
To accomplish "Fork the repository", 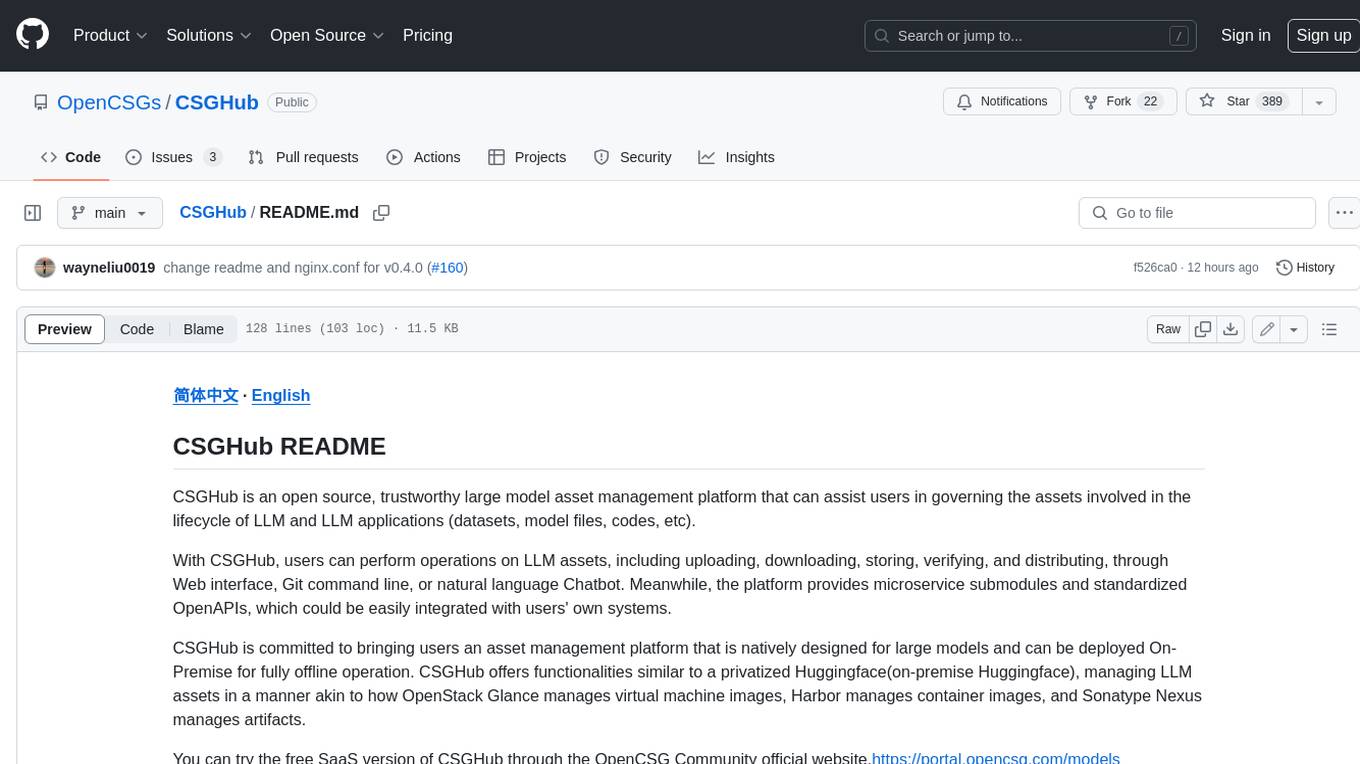I will pos(1124,102).
